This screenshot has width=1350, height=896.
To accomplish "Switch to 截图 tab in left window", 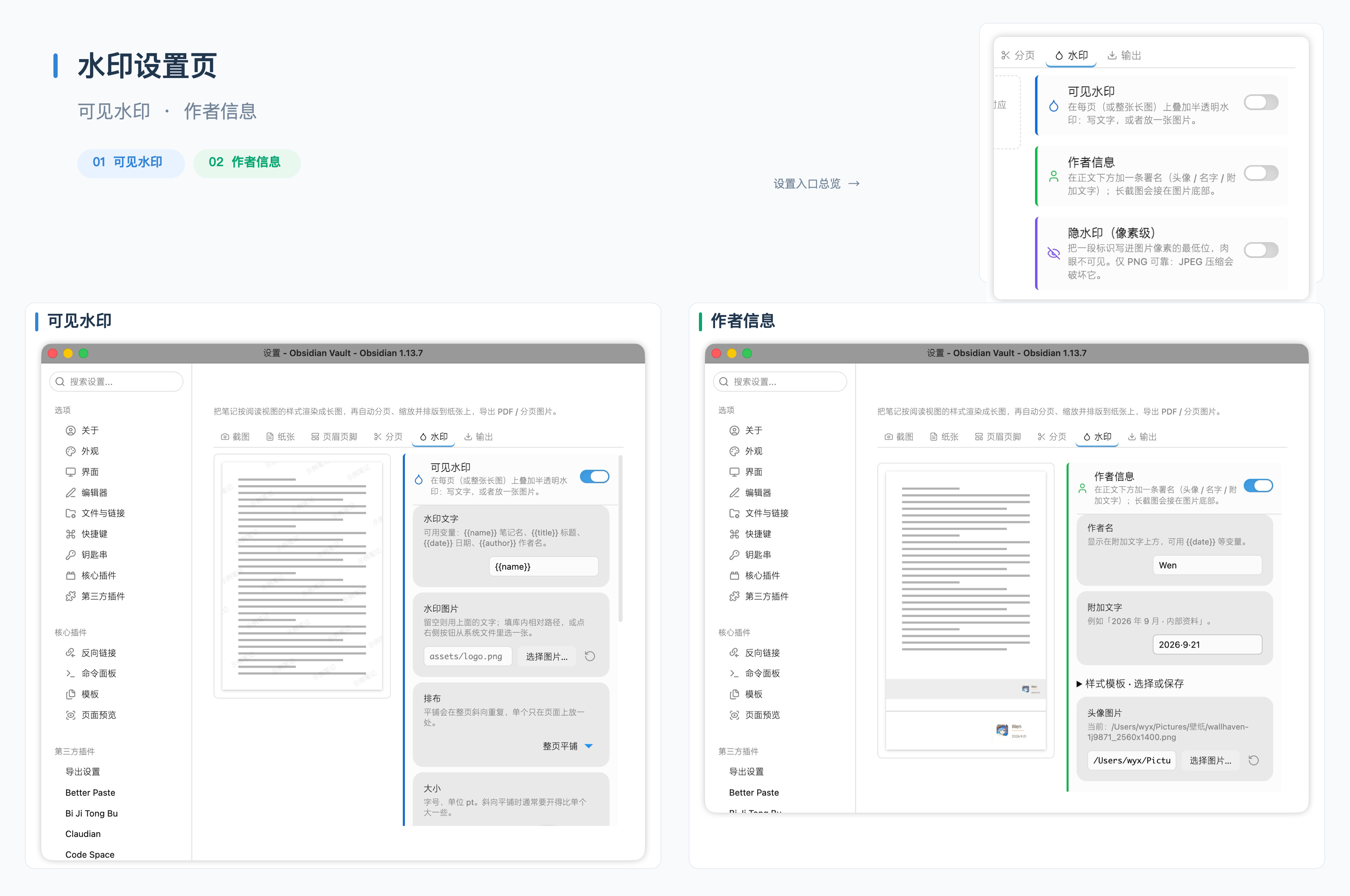I will (235, 436).
